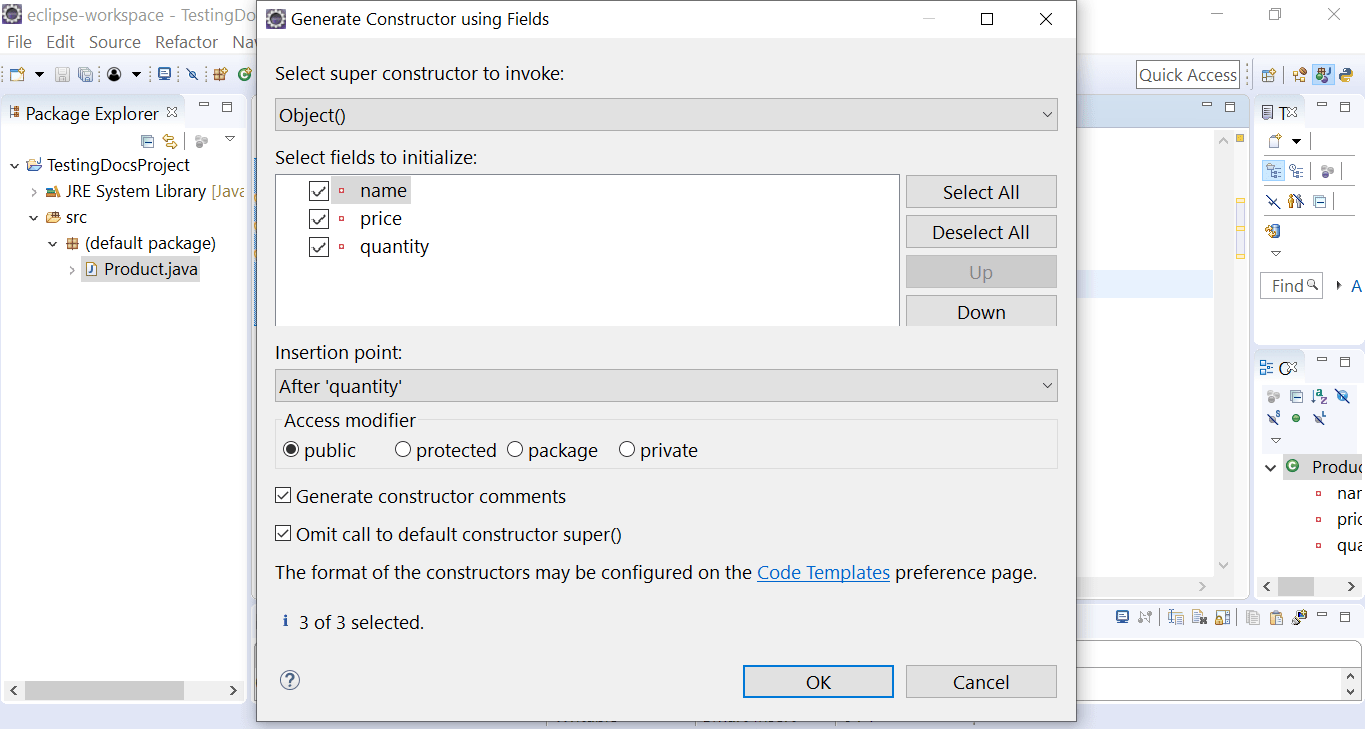Image resolution: width=1365 pixels, height=729 pixels.
Task: Open the New wizard toolbar icon
Action: click(17, 74)
